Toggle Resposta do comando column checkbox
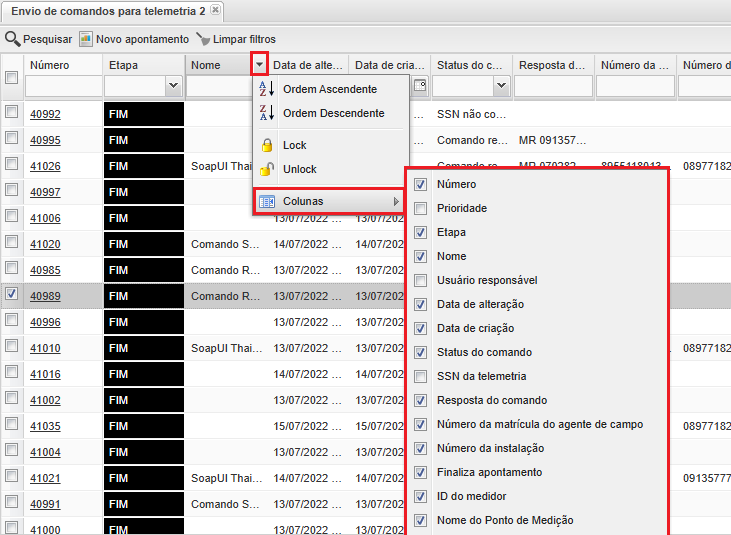 [x=421, y=400]
